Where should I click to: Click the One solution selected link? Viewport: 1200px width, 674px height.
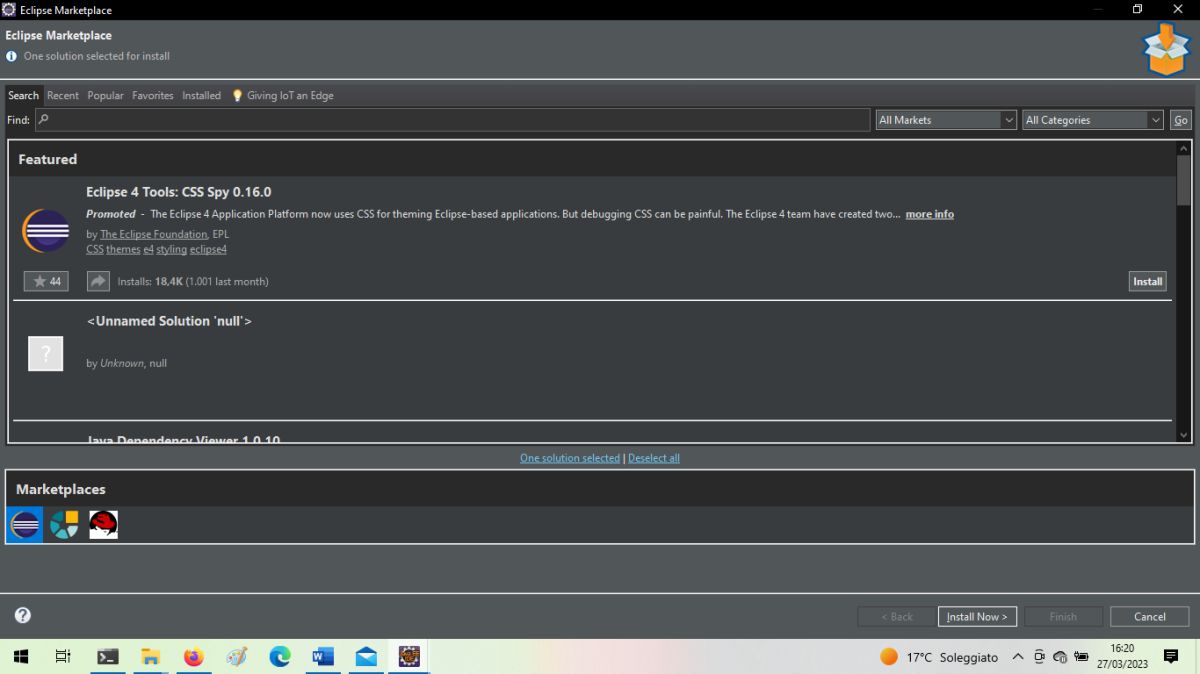tap(570, 458)
